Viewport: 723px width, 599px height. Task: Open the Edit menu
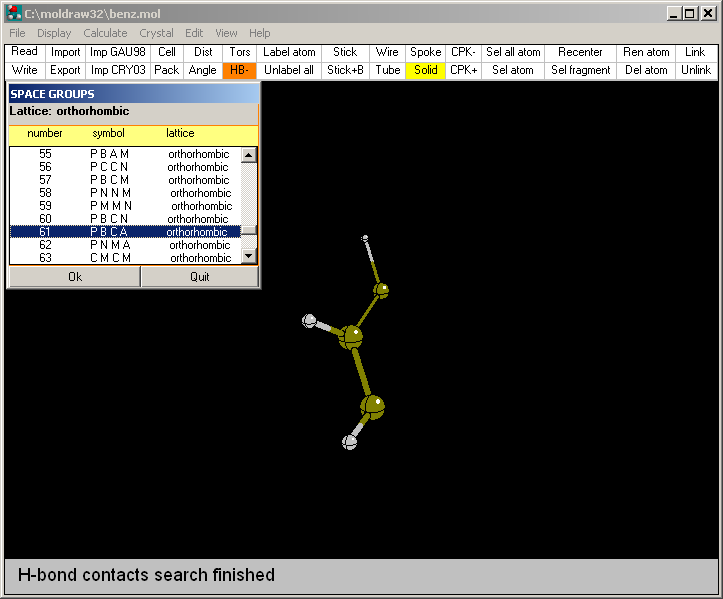click(194, 33)
